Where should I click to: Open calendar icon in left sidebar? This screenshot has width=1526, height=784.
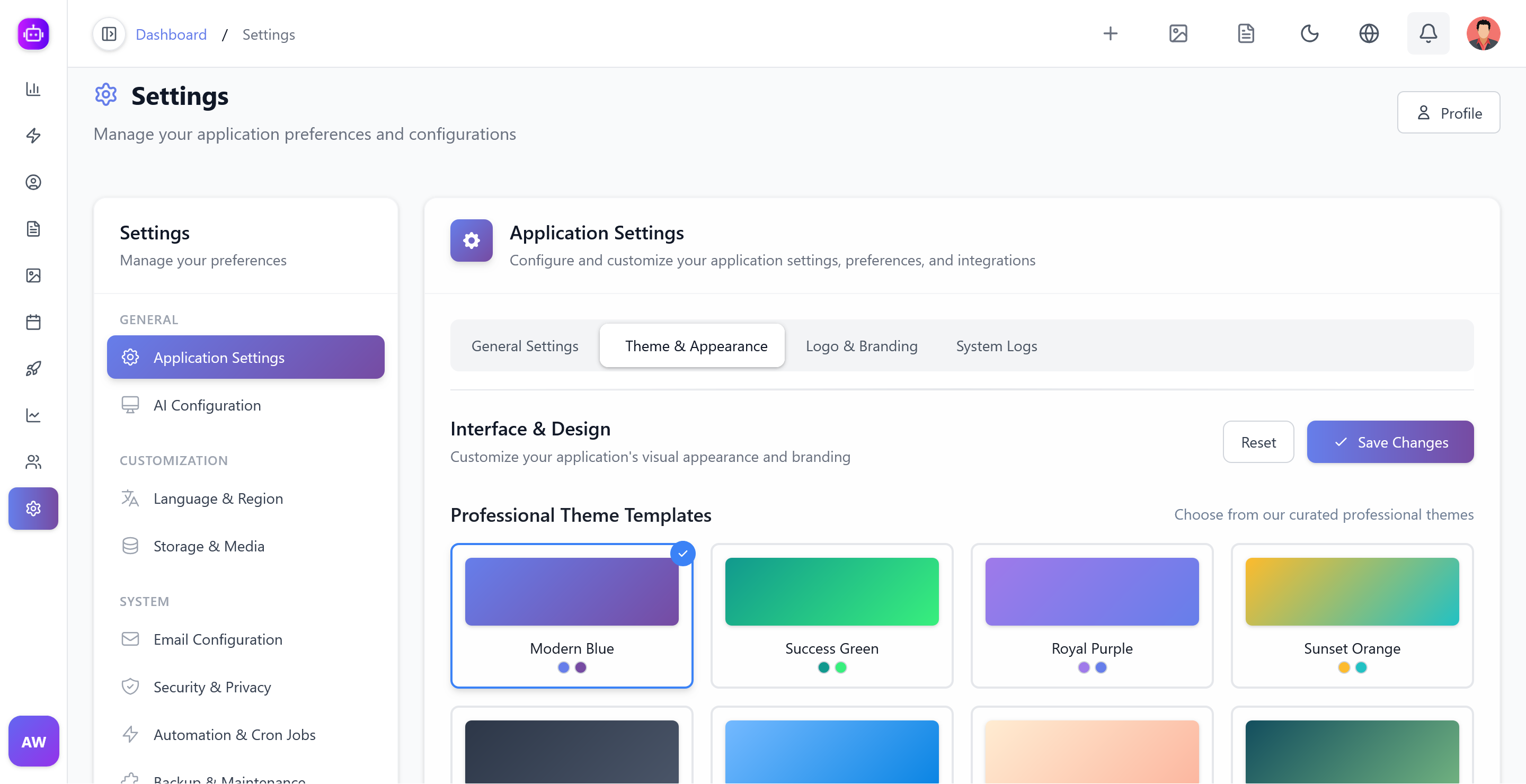[33, 322]
